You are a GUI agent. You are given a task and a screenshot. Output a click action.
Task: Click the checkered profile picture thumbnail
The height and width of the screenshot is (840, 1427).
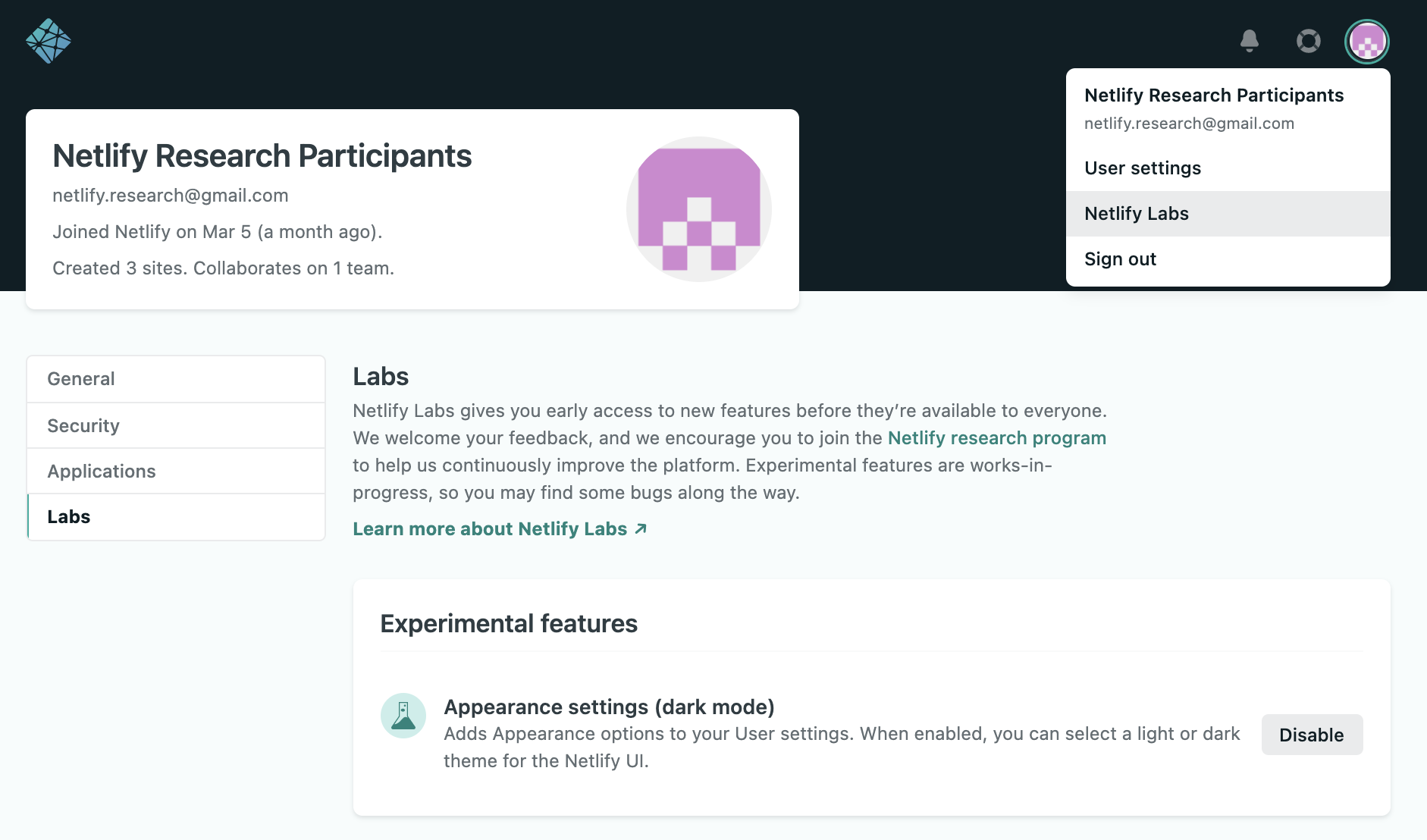tap(698, 208)
